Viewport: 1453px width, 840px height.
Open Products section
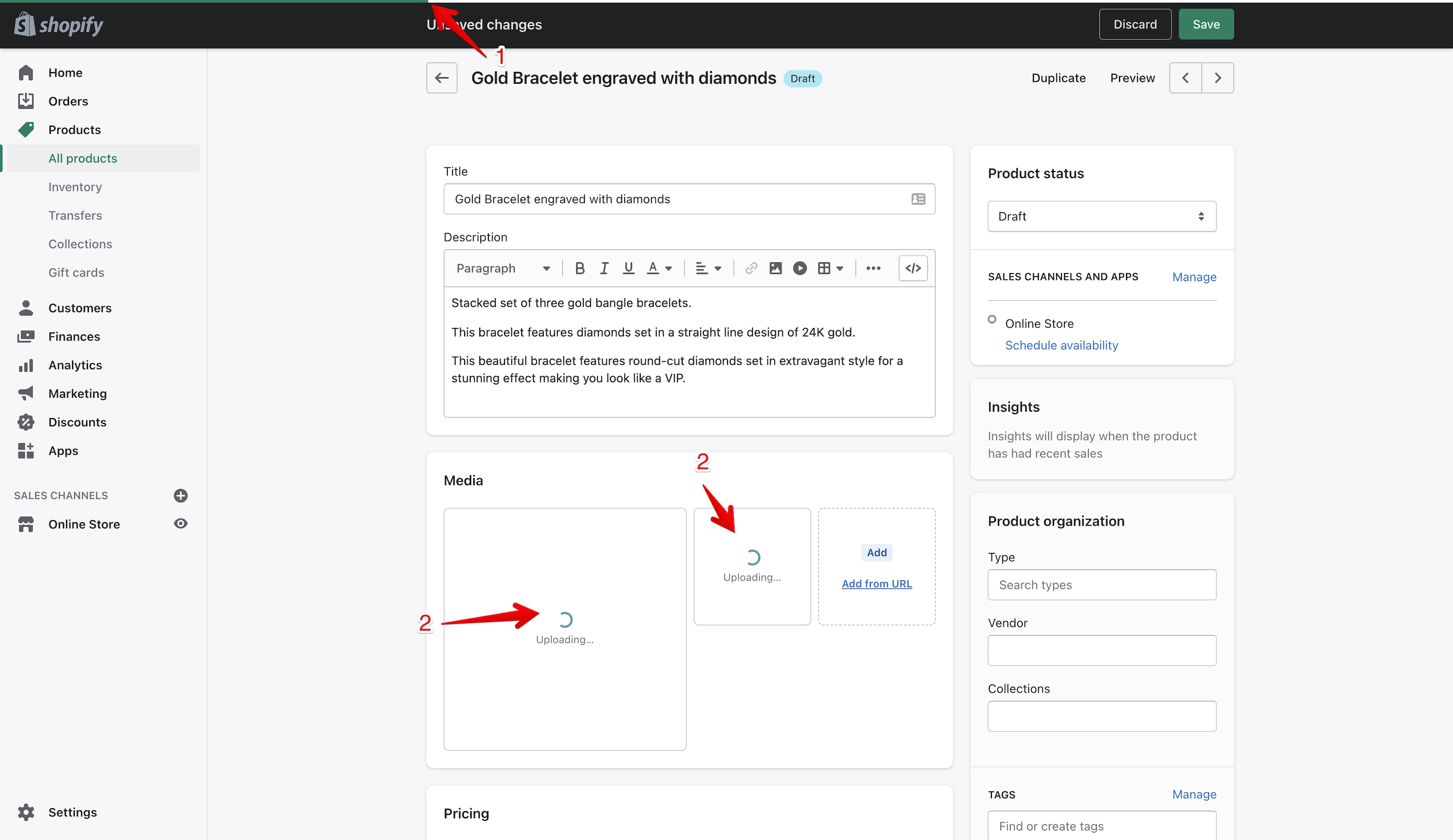tap(74, 130)
